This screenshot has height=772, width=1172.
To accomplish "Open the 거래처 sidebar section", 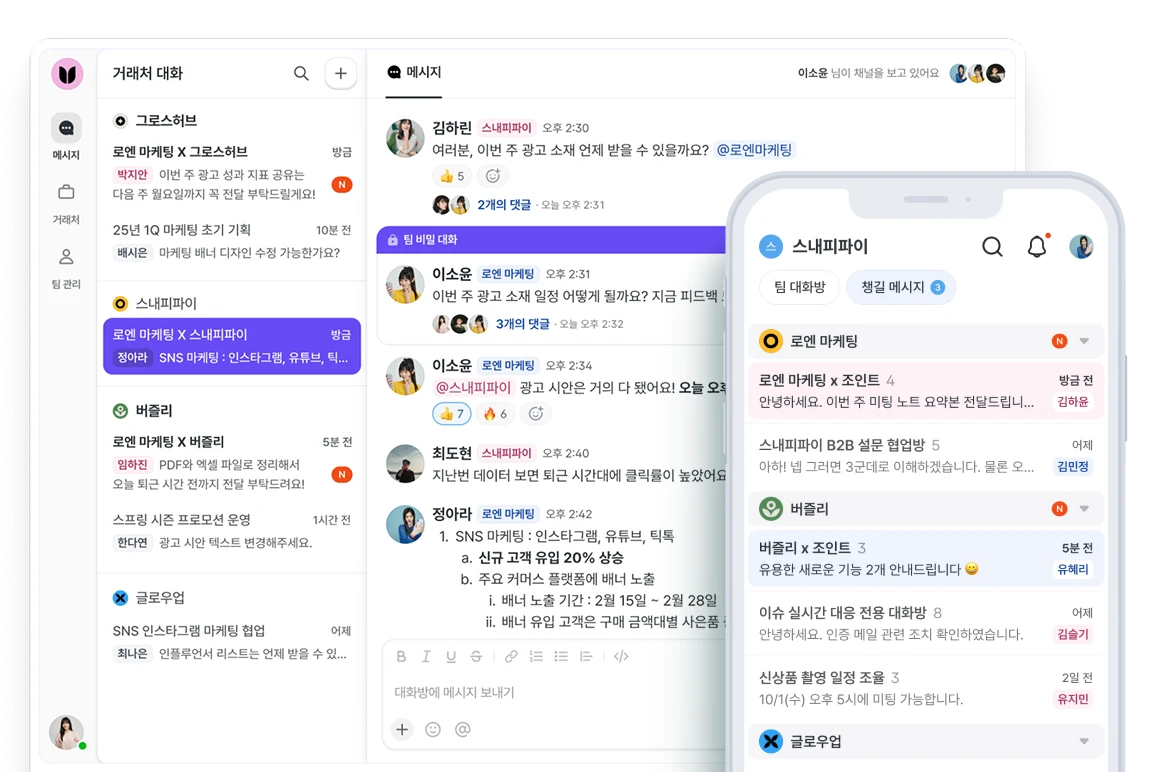I will point(67,203).
